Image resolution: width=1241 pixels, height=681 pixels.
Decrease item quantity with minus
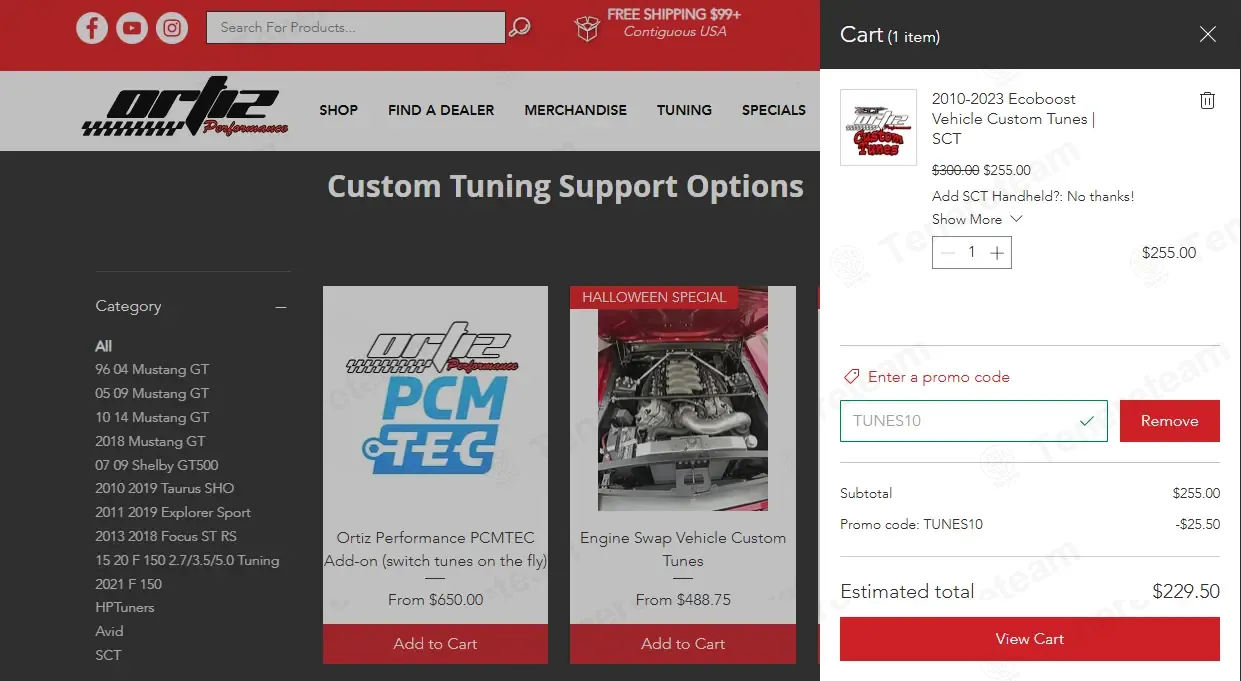[x=948, y=253]
